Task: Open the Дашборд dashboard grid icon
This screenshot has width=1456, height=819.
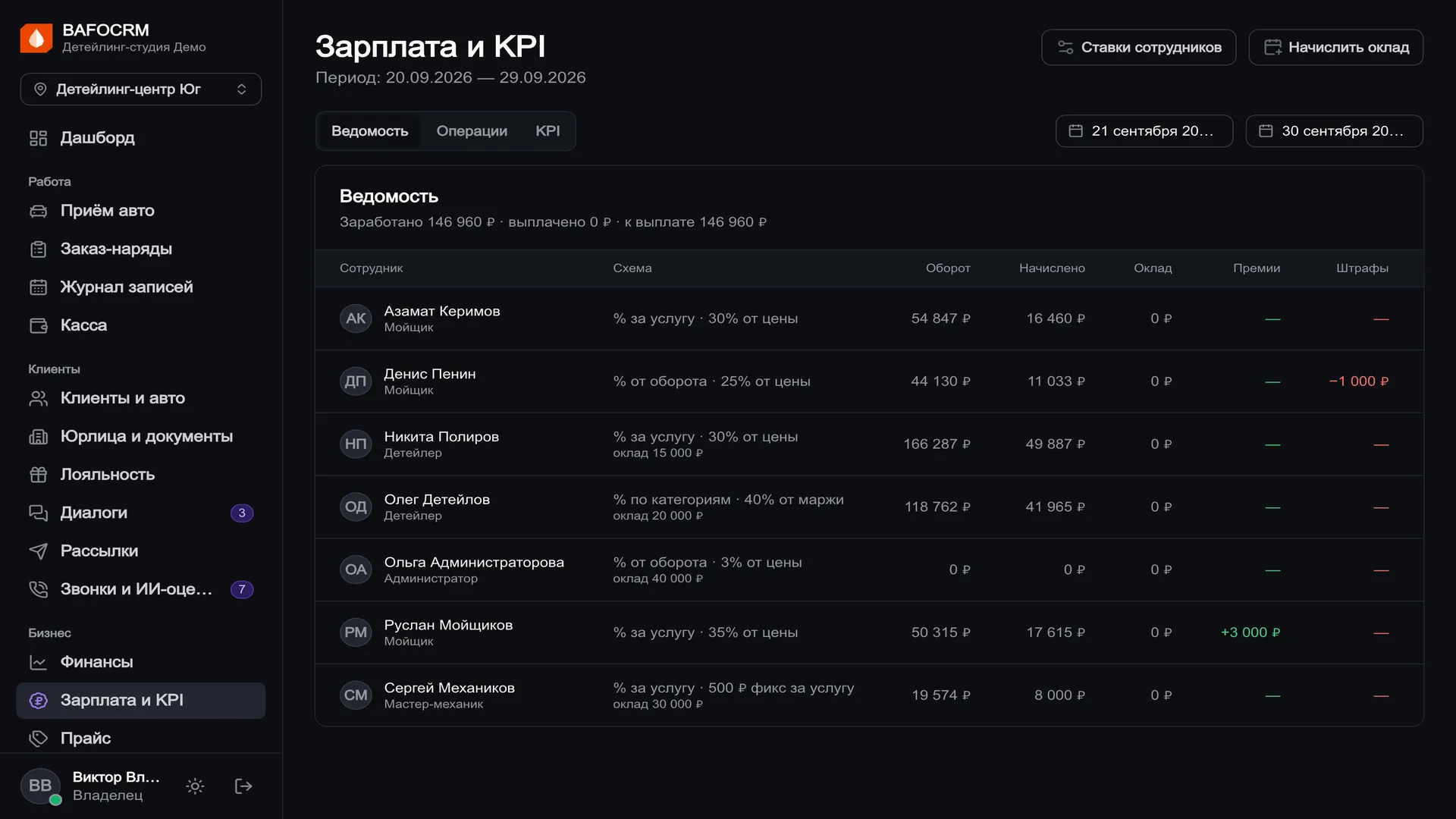Action: point(38,138)
